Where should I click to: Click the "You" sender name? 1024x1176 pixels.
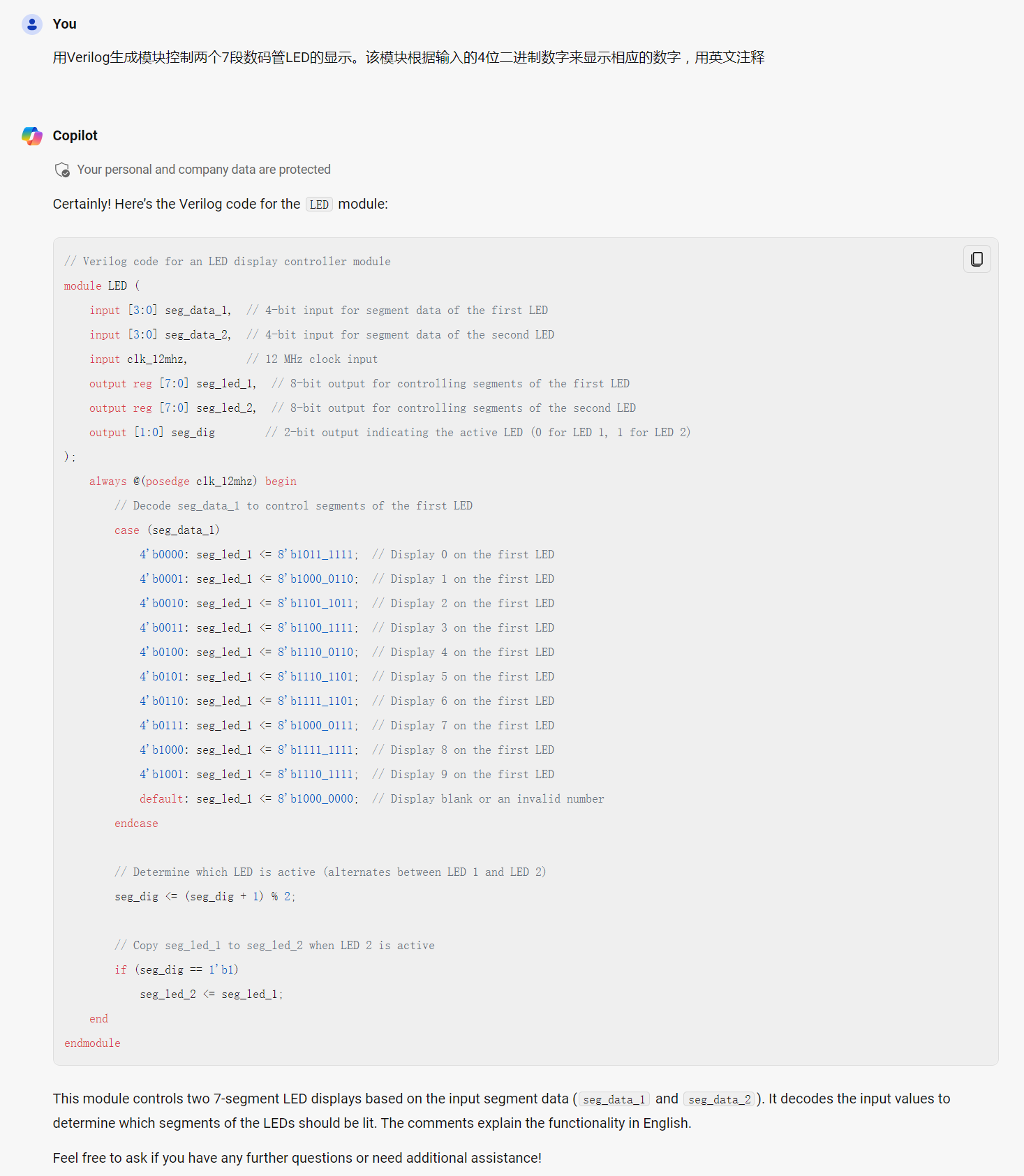pos(65,24)
